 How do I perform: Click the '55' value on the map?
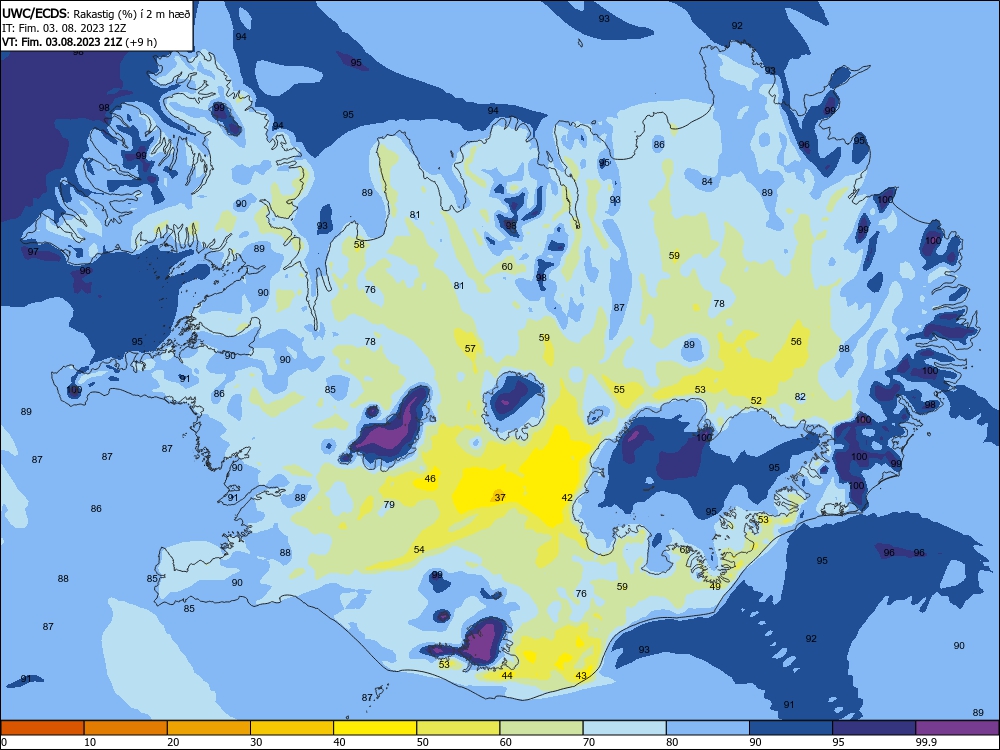619,390
